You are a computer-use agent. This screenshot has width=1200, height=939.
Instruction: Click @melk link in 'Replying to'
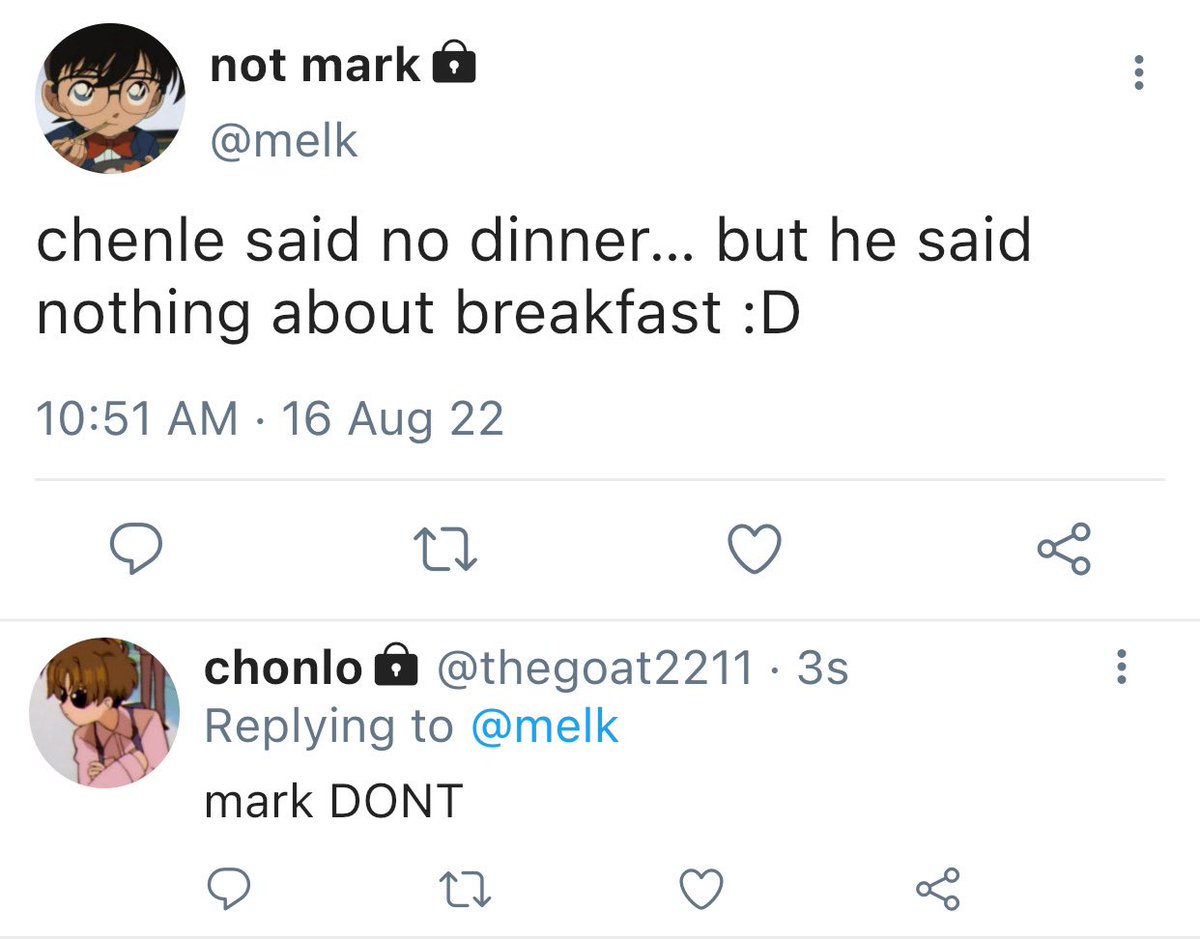(544, 726)
